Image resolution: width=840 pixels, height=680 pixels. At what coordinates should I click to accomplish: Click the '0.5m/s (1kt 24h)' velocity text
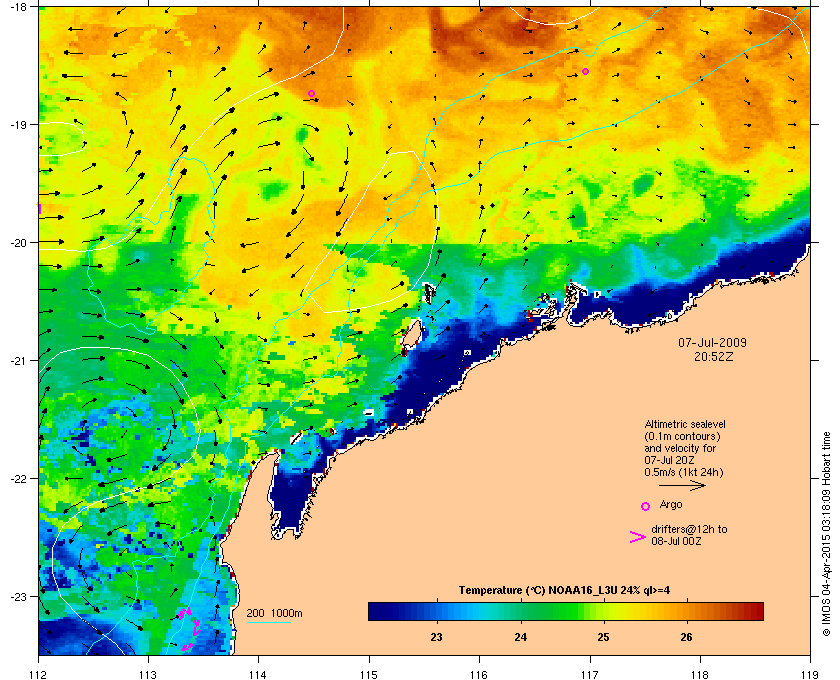click(x=684, y=472)
